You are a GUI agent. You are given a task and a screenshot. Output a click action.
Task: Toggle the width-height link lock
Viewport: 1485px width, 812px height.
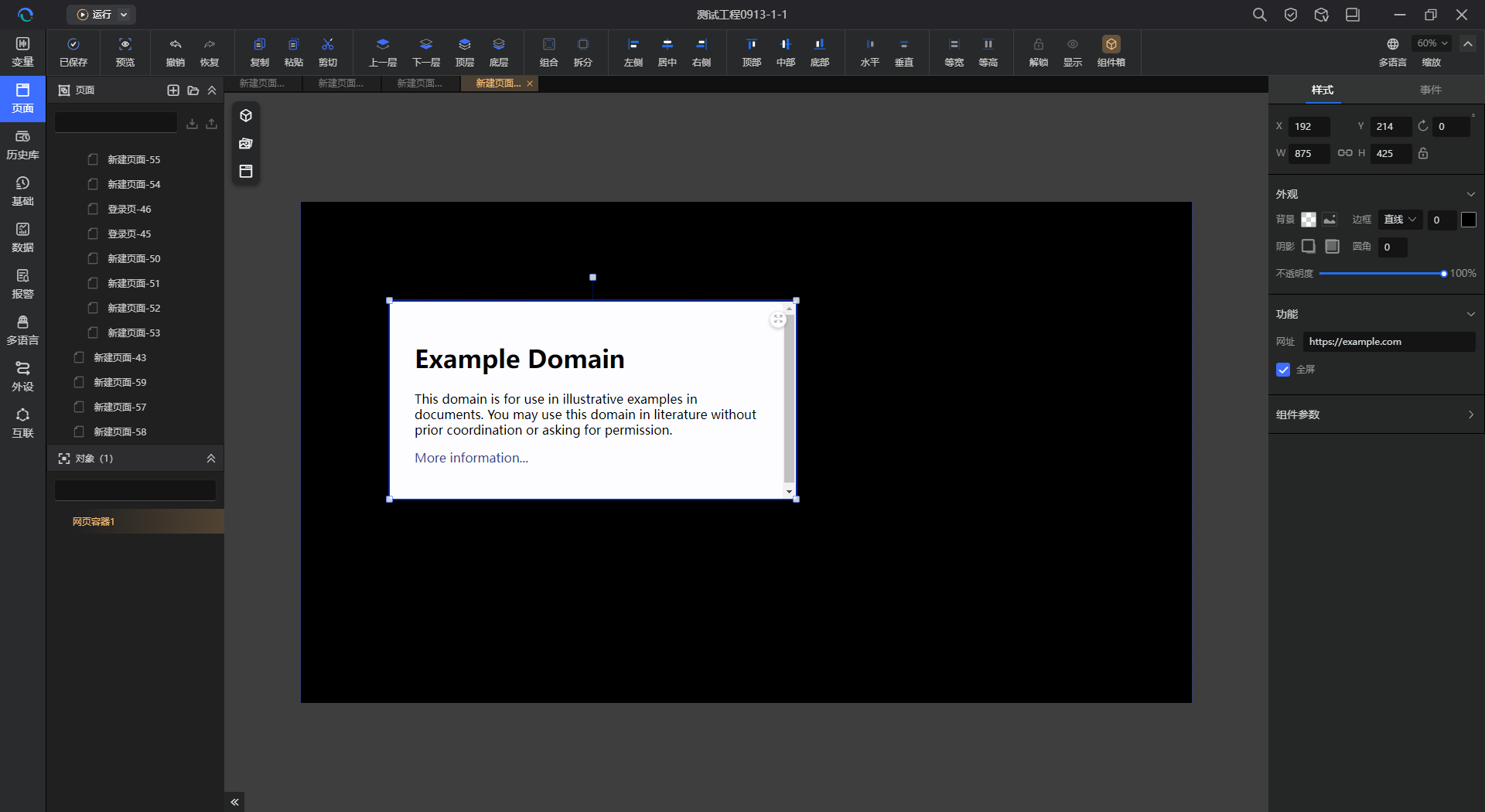pyautogui.click(x=1345, y=153)
